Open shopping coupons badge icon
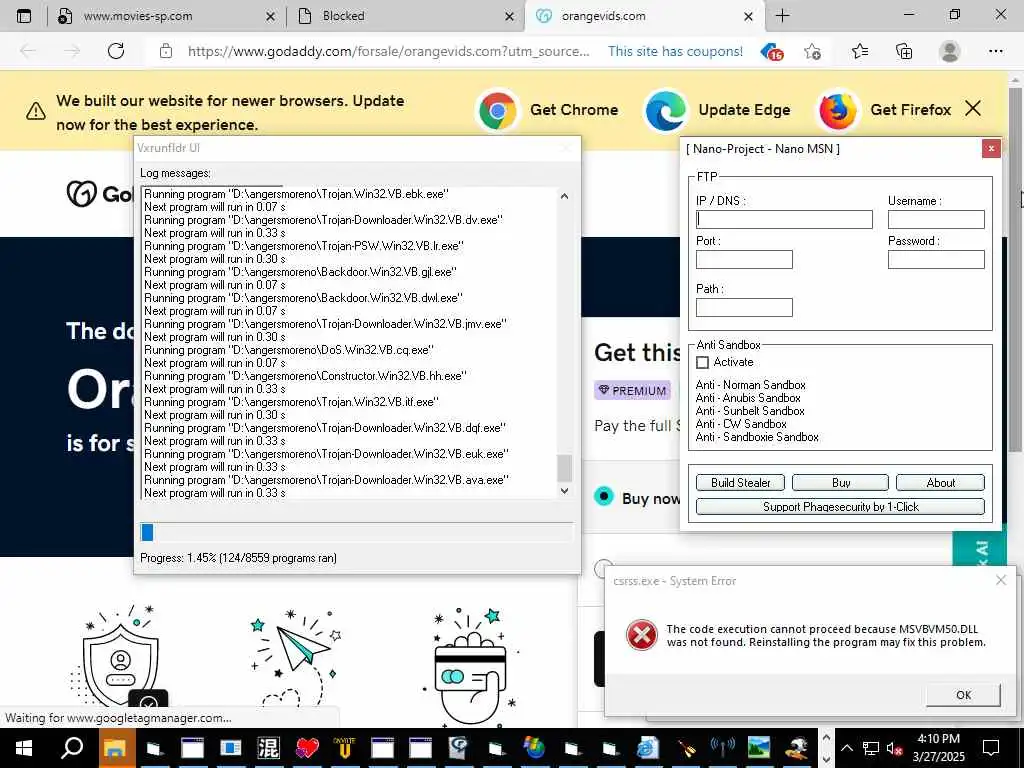This screenshot has width=1024, height=768. point(772,52)
